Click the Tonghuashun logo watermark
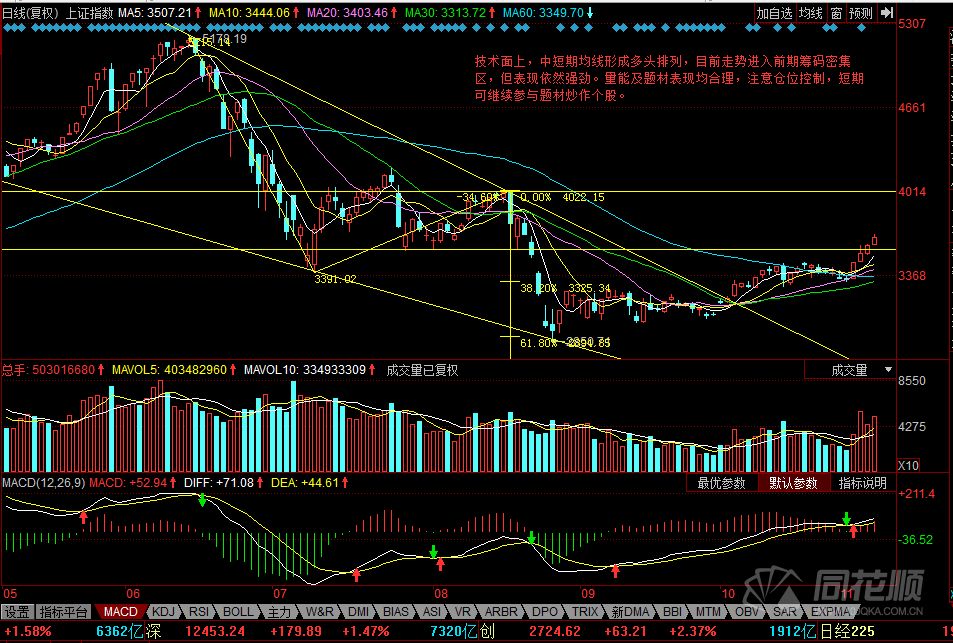This screenshot has height=643, width=953. coord(837,587)
